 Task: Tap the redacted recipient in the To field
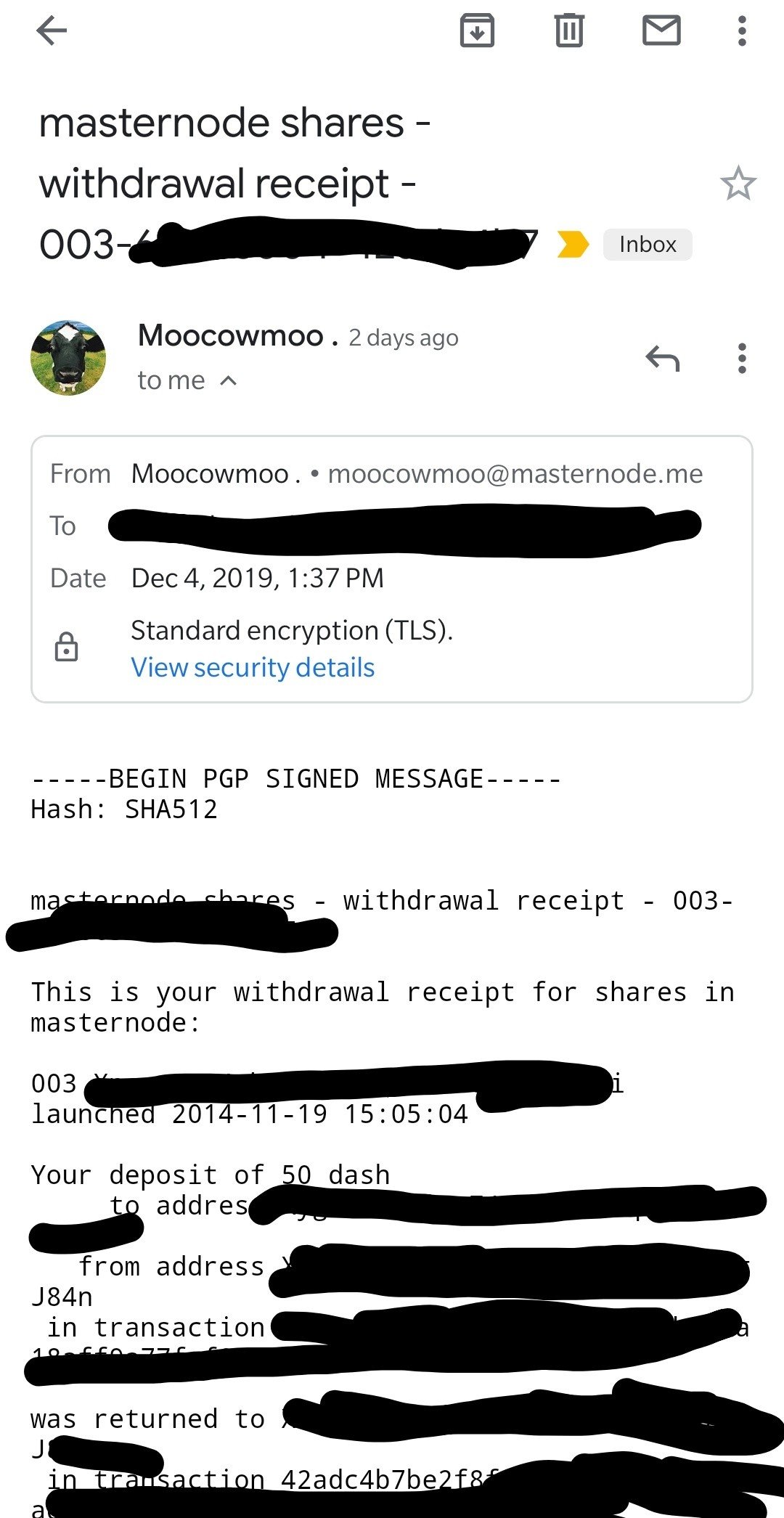tap(404, 526)
